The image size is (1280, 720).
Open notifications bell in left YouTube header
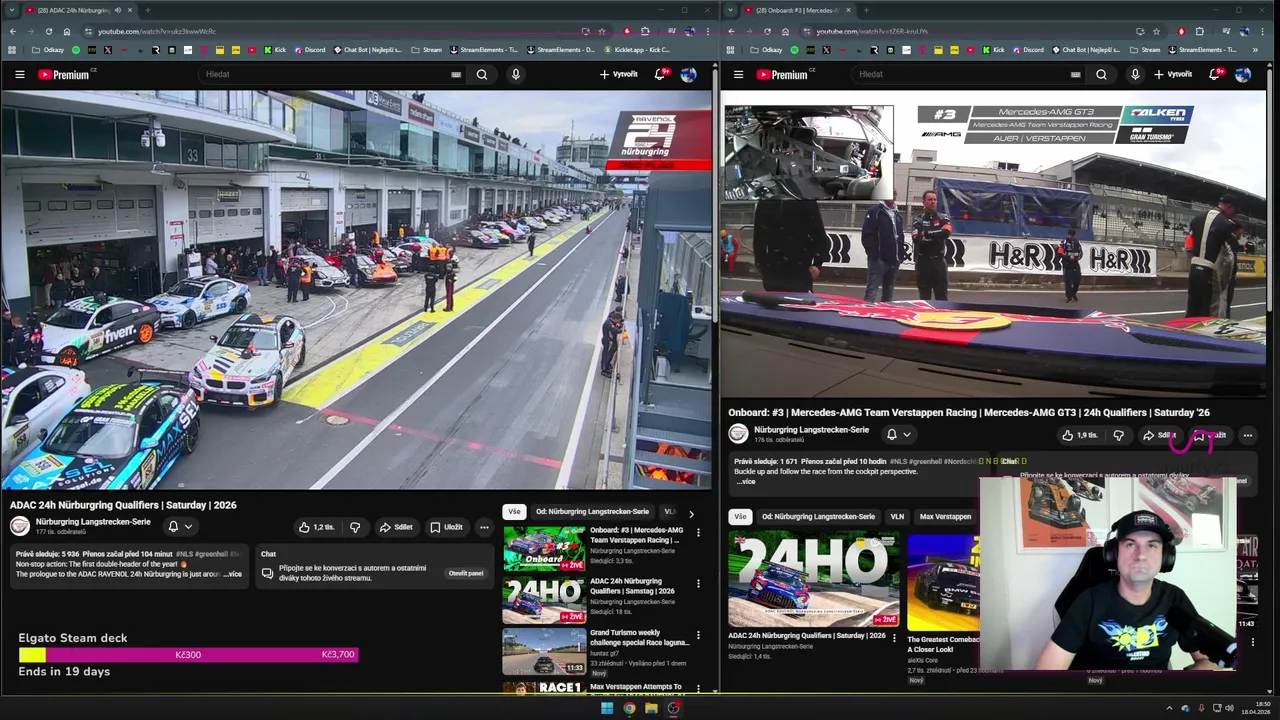coord(660,74)
